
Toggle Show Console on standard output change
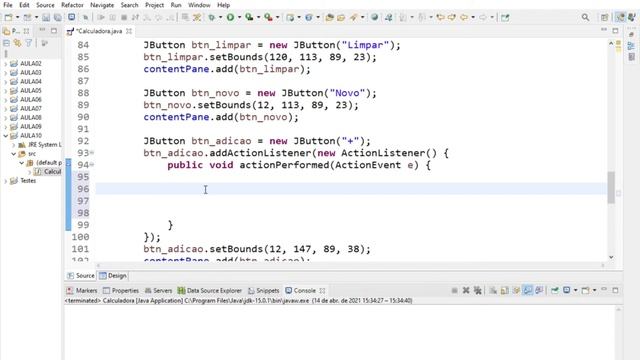click(x=528, y=290)
